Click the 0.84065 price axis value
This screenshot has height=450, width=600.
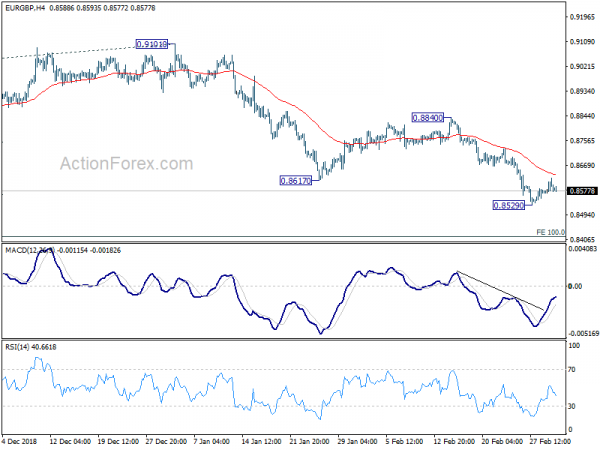[582, 240]
